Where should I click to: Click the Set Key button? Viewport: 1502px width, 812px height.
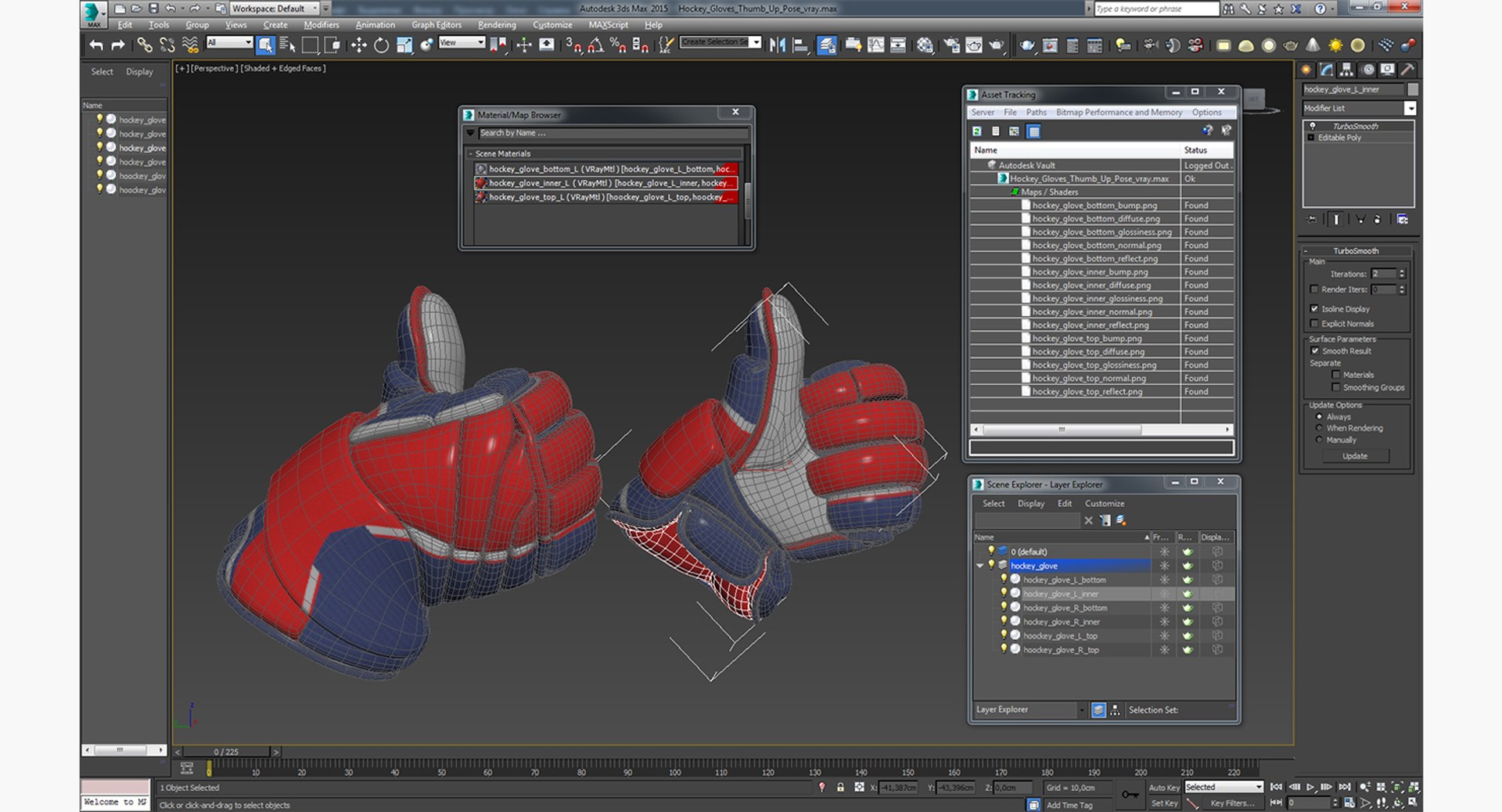(1164, 803)
